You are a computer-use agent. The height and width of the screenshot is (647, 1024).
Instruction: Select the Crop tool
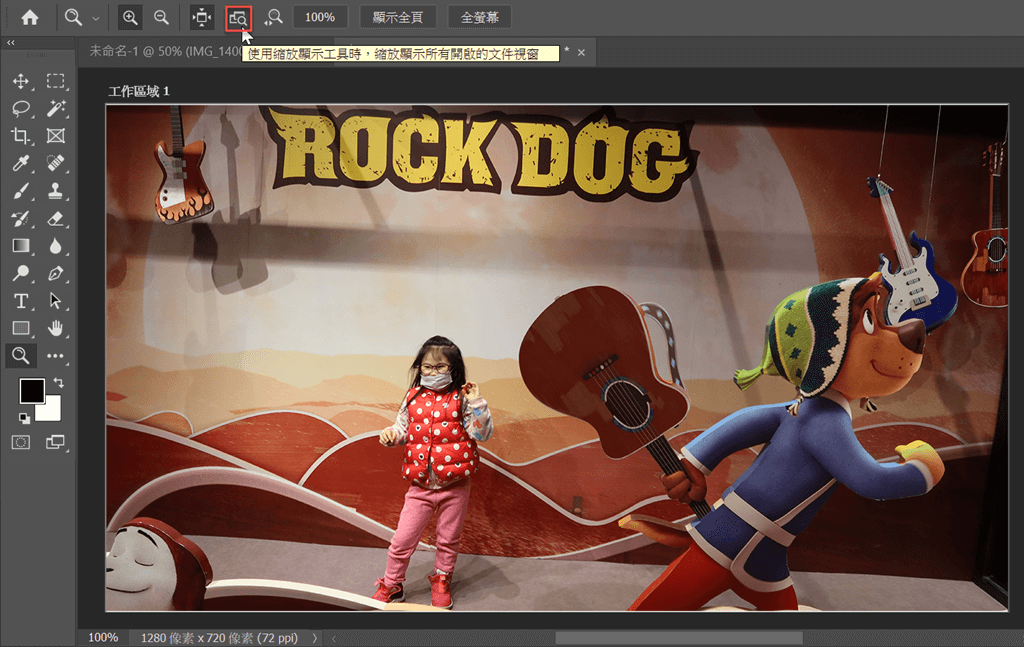(21, 136)
